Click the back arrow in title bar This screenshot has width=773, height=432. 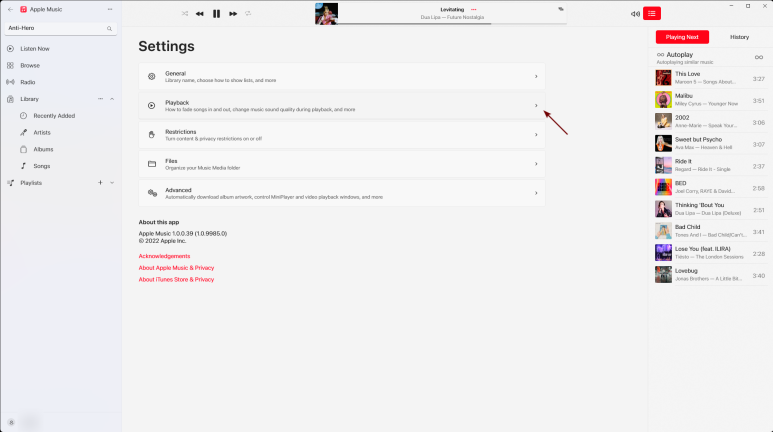click(10, 9)
